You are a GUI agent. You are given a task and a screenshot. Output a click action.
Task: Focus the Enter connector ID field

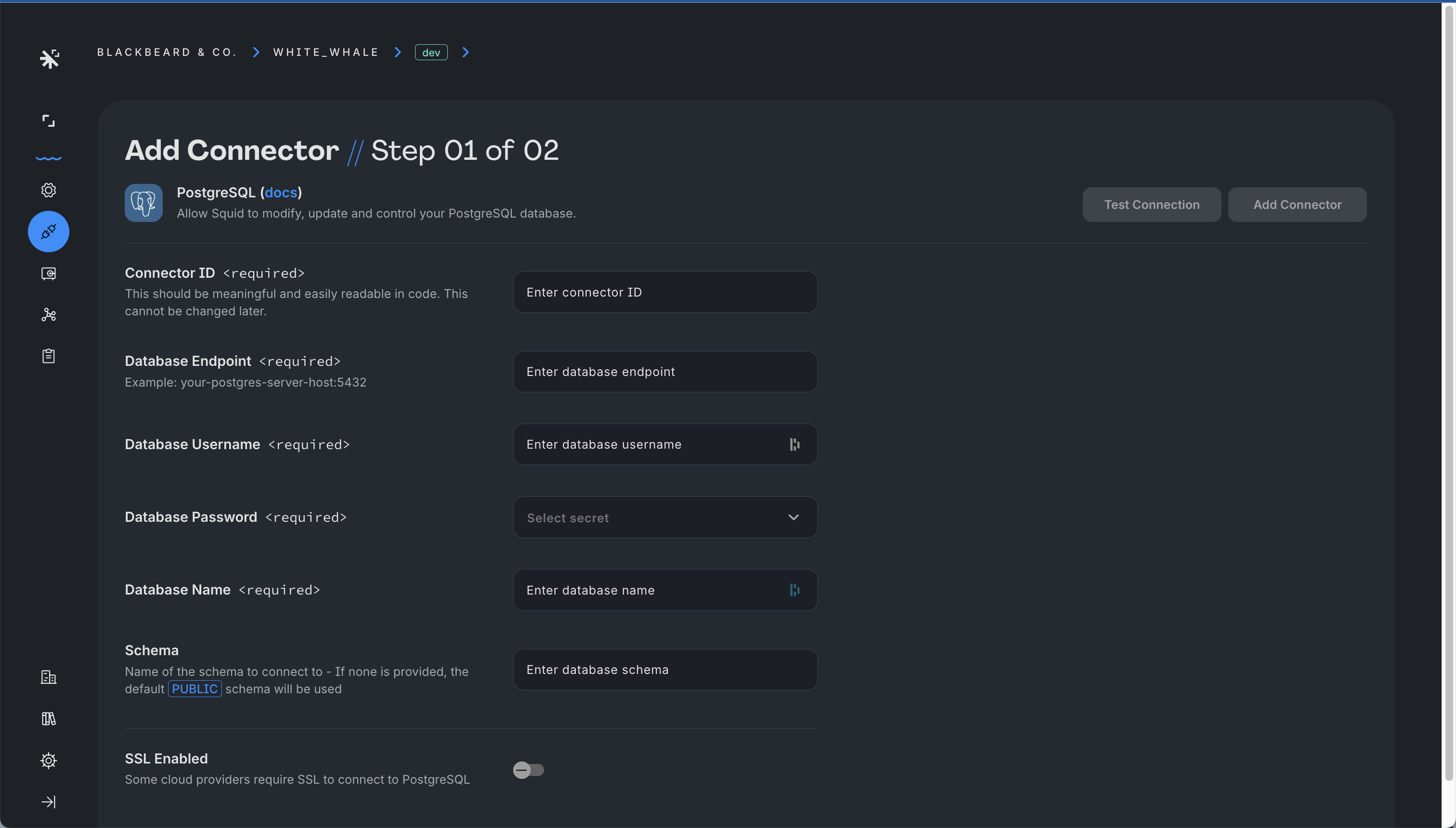click(x=665, y=292)
